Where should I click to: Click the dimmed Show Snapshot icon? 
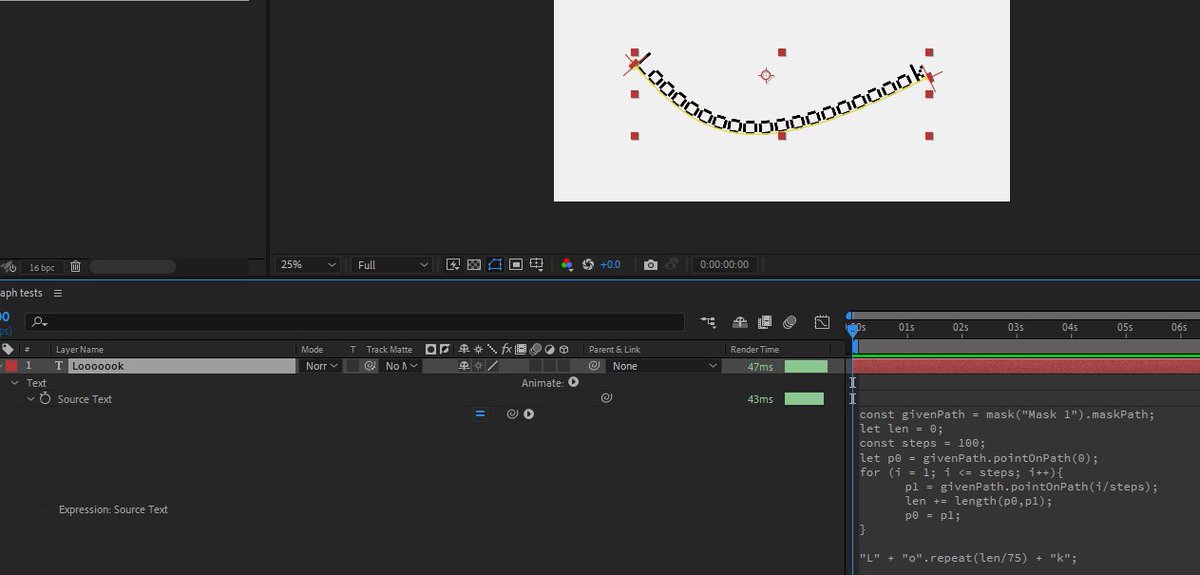click(672, 265)
